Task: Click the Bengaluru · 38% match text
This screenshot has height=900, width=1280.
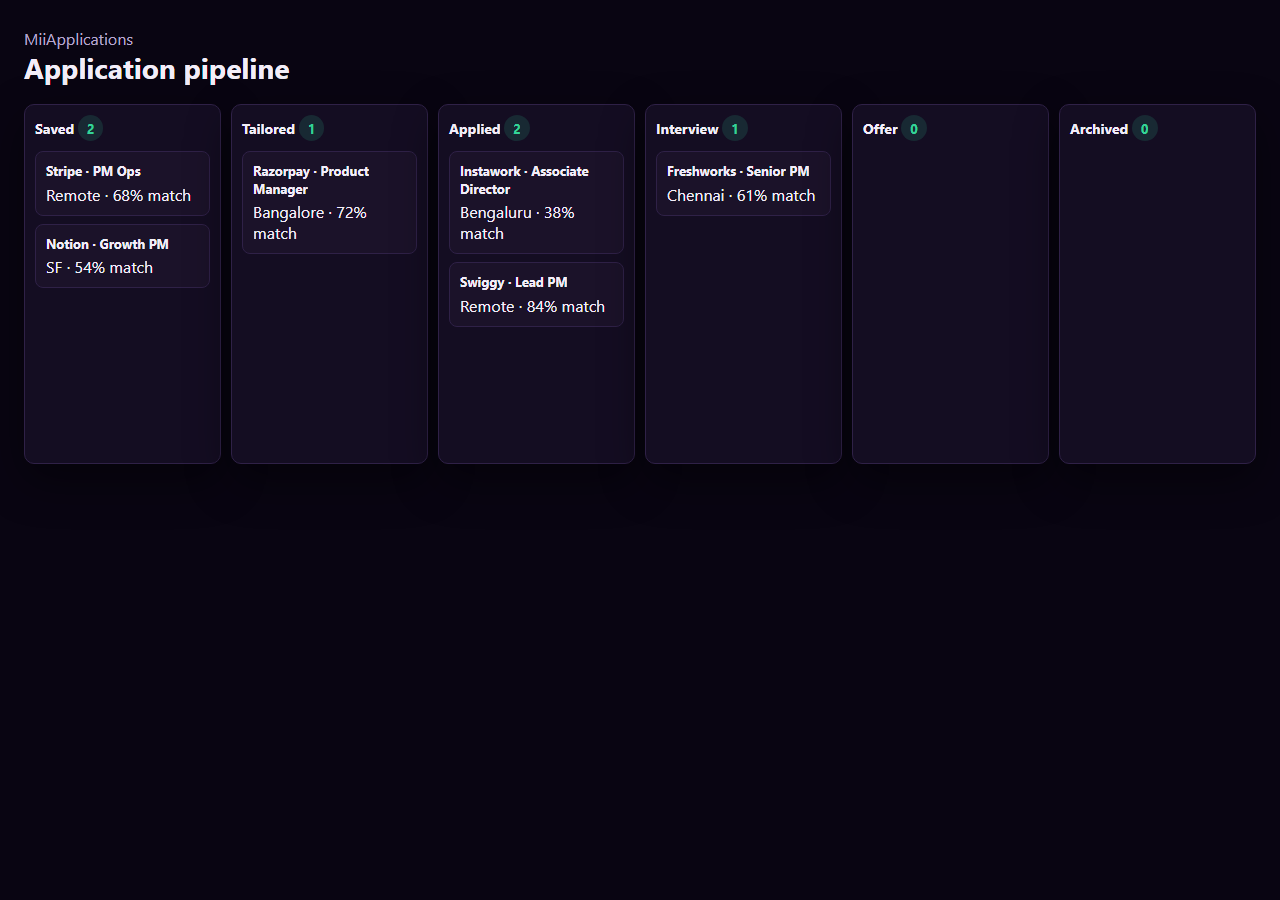Action: (x=517, y=223)
